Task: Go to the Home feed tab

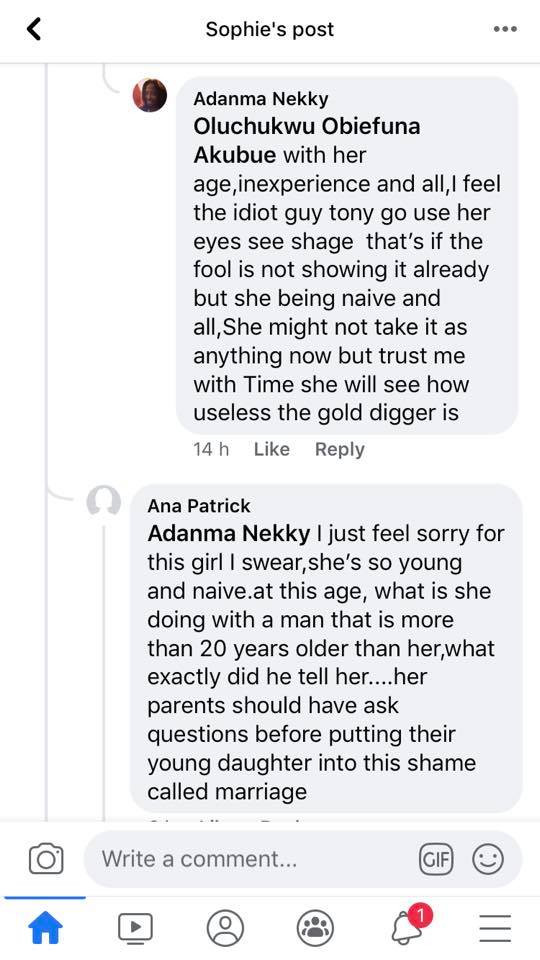Action: [45, 928]
